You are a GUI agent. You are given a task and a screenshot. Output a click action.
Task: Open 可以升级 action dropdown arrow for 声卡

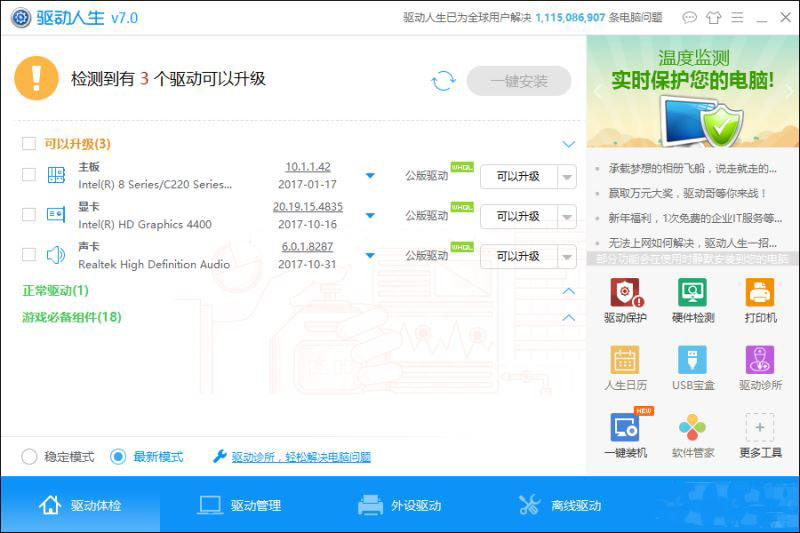coord(567,257)
